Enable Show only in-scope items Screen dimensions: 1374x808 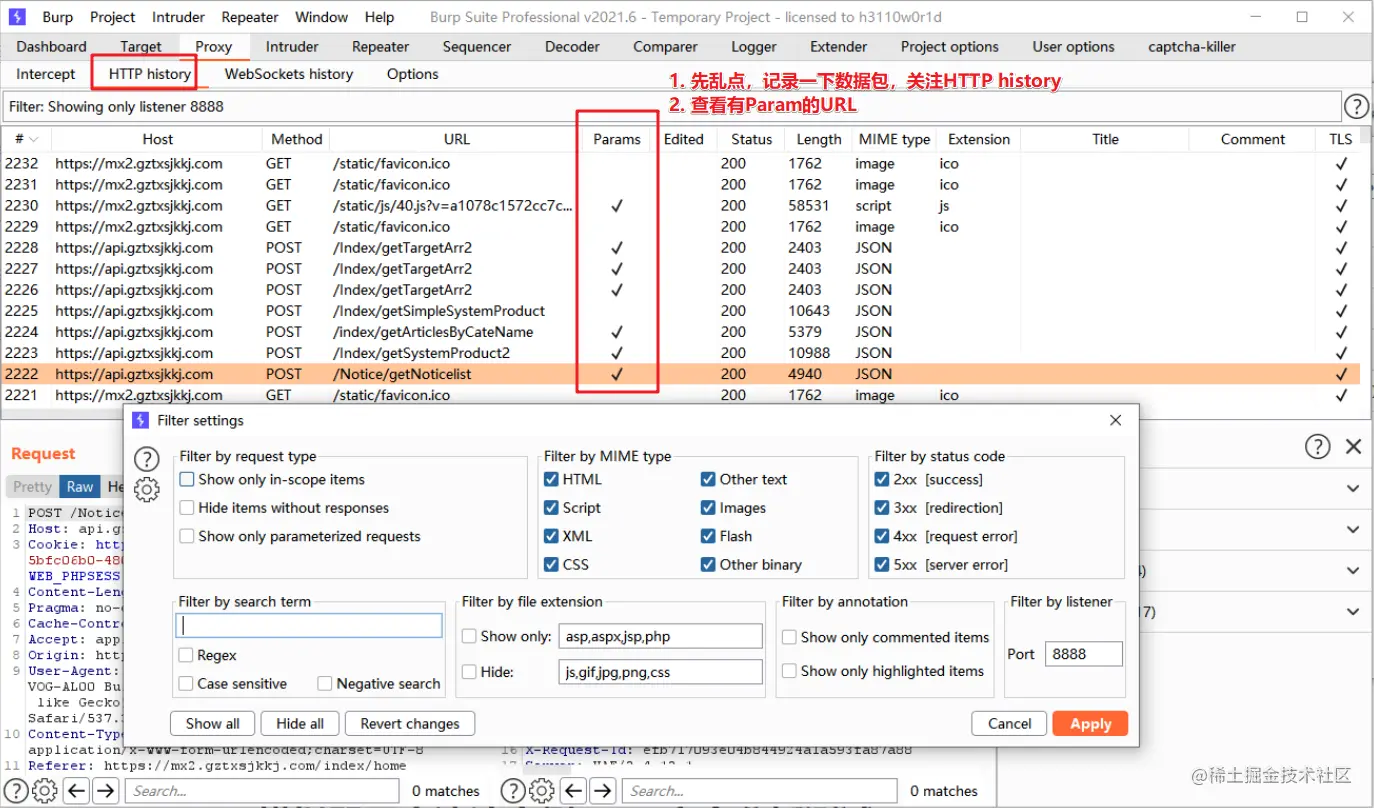(x=187, y=479)
